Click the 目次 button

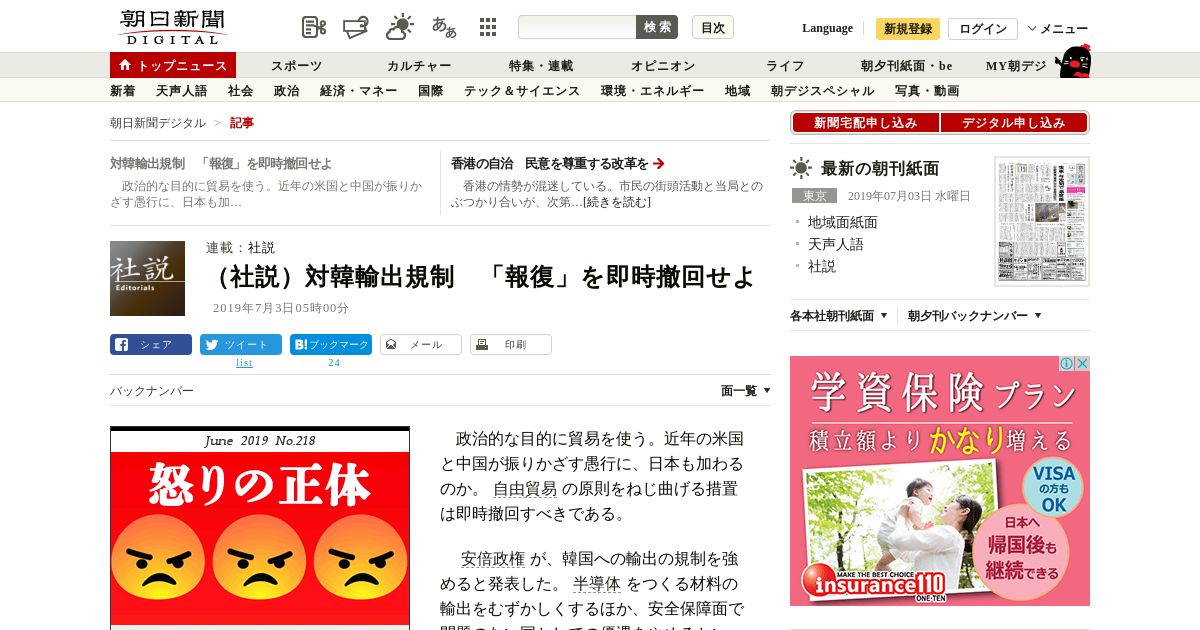click(713, 27)
